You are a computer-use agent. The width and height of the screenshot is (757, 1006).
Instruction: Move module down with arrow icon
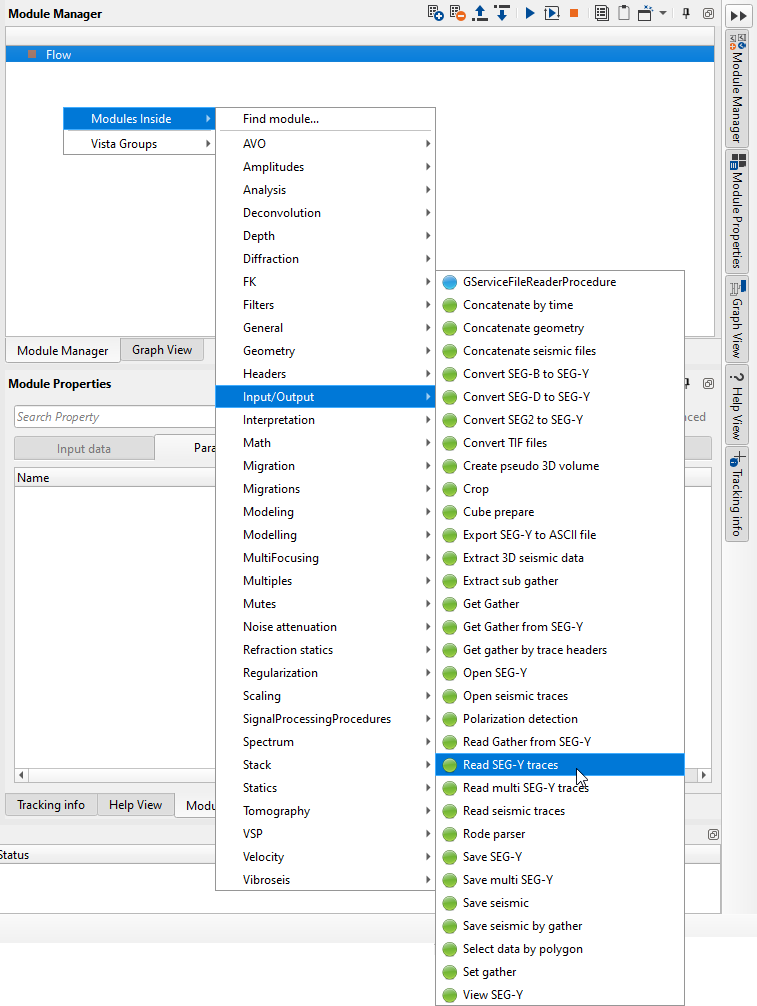point(502,14)
